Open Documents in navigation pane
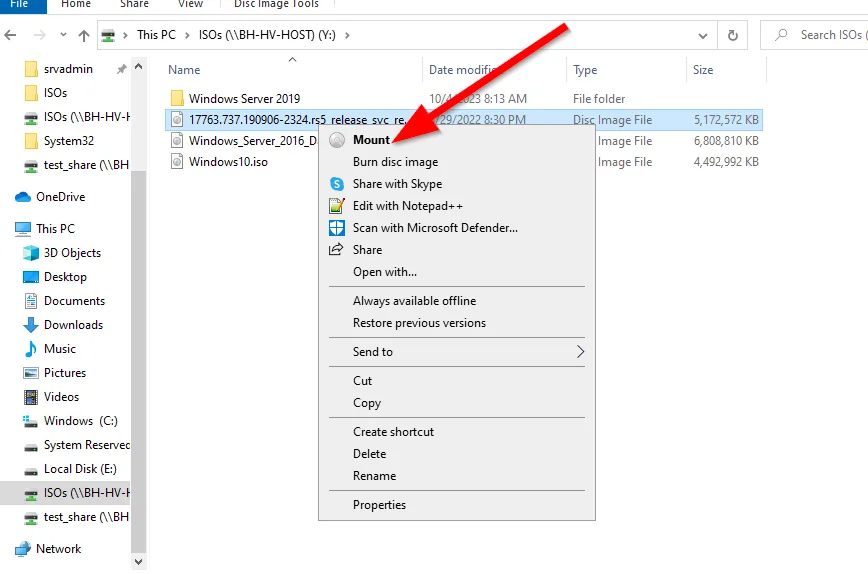This screenshot has height=574, width=868. coord(74,301)
